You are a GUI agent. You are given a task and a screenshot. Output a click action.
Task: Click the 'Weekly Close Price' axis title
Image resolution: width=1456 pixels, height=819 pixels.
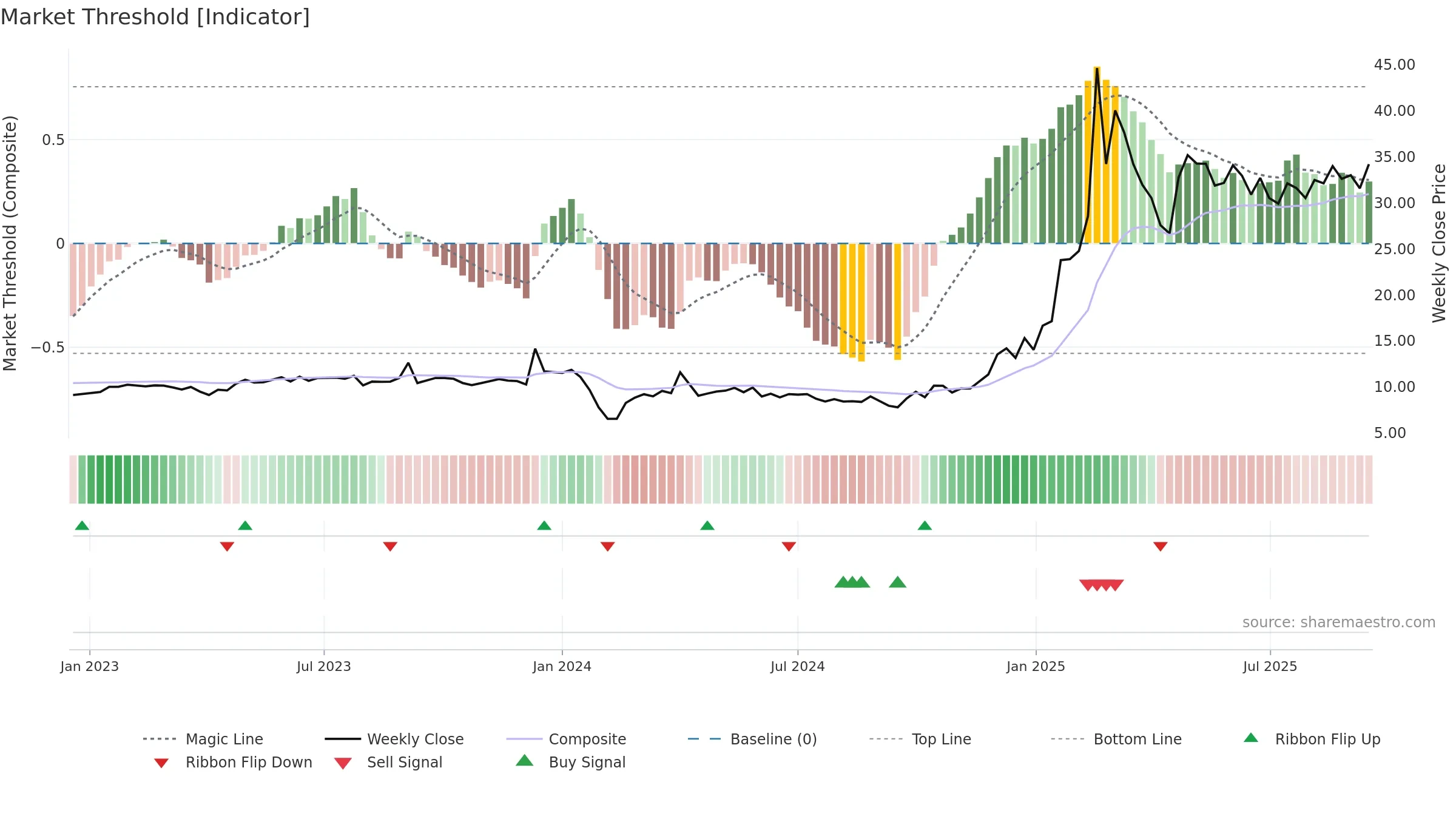(1440, 243)
